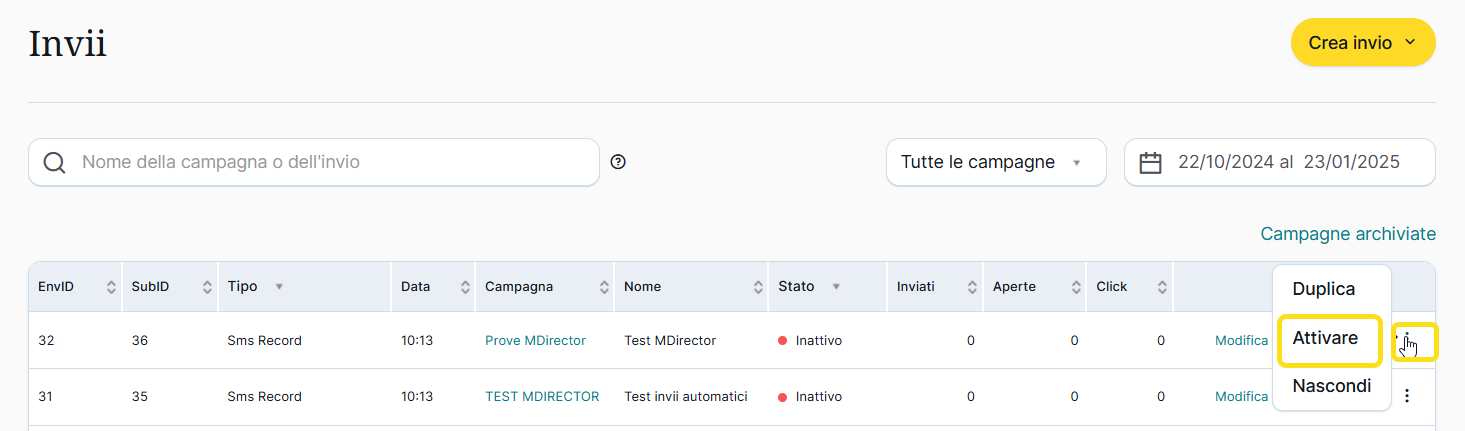The height and width of the screenshot is (431, 1465).
Task: Select Duplica from the context menu
Action: coord(1323,289)
